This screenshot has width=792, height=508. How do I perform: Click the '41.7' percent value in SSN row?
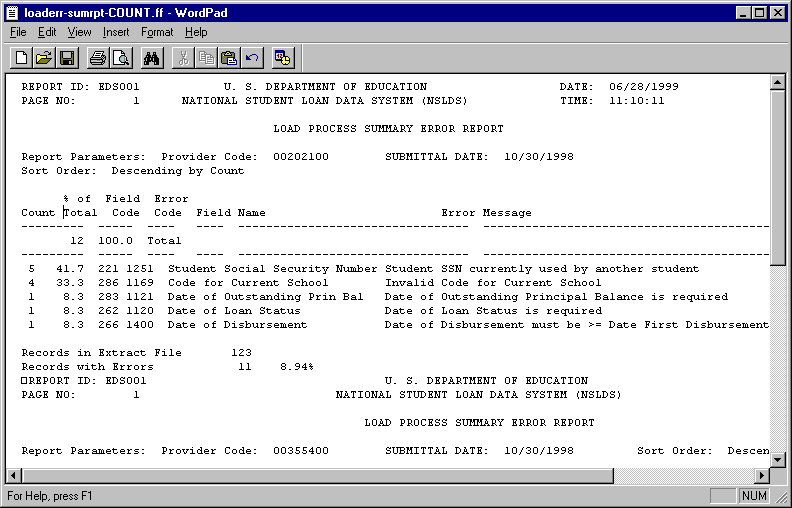click(x=70, y=269)
